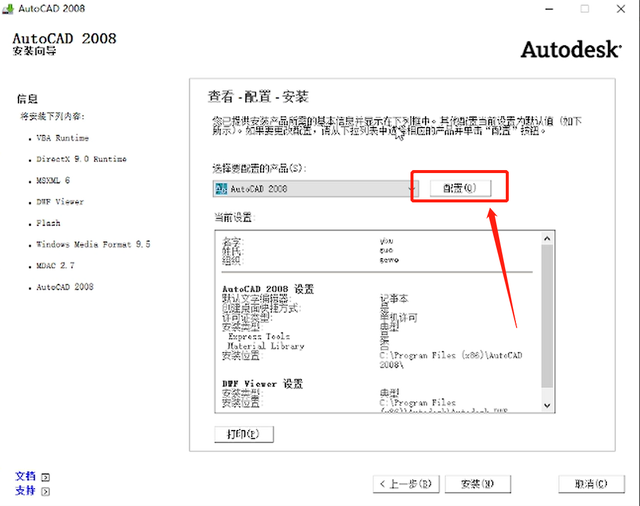The width and height of the screenshot is (640, 506).
Task: Minimize the AutoCAD 2008 installer window
Action: click(549, 9)
